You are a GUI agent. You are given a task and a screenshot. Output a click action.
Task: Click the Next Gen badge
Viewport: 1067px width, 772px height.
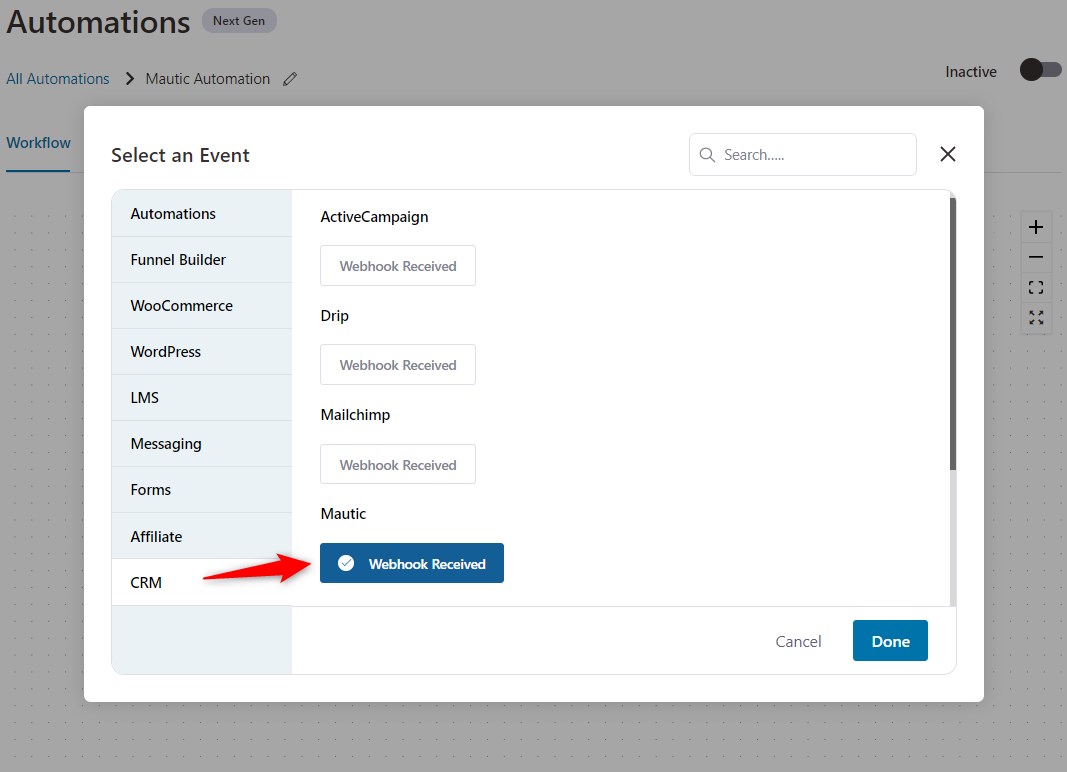(239, 21)
